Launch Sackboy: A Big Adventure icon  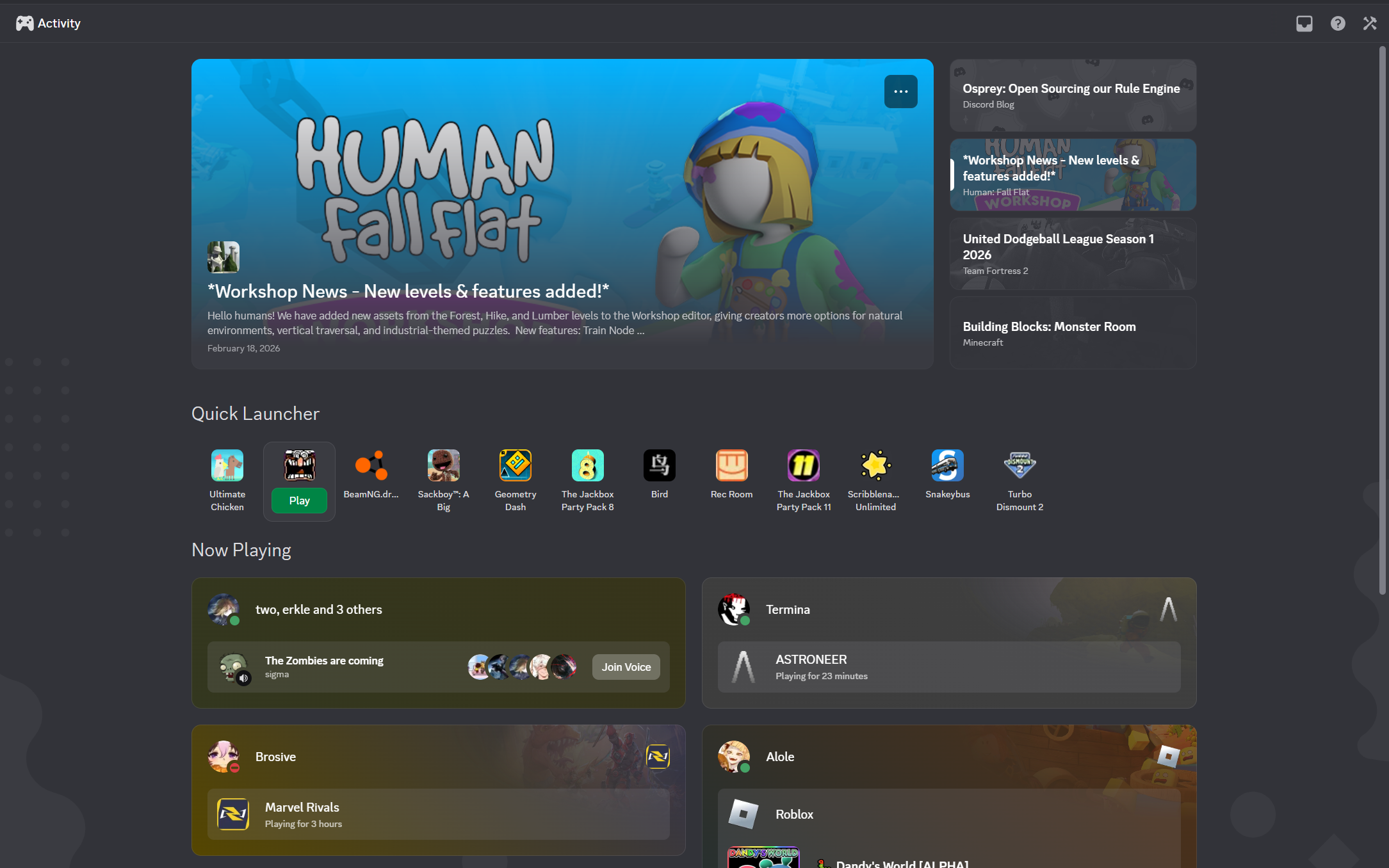point(444,465)
